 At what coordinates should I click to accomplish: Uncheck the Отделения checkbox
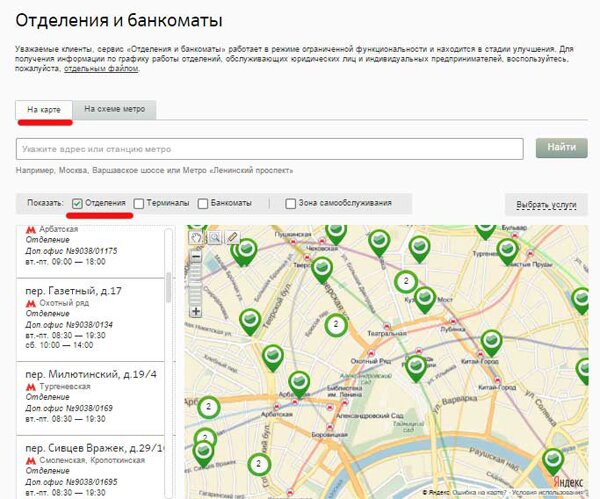point(77,204)
